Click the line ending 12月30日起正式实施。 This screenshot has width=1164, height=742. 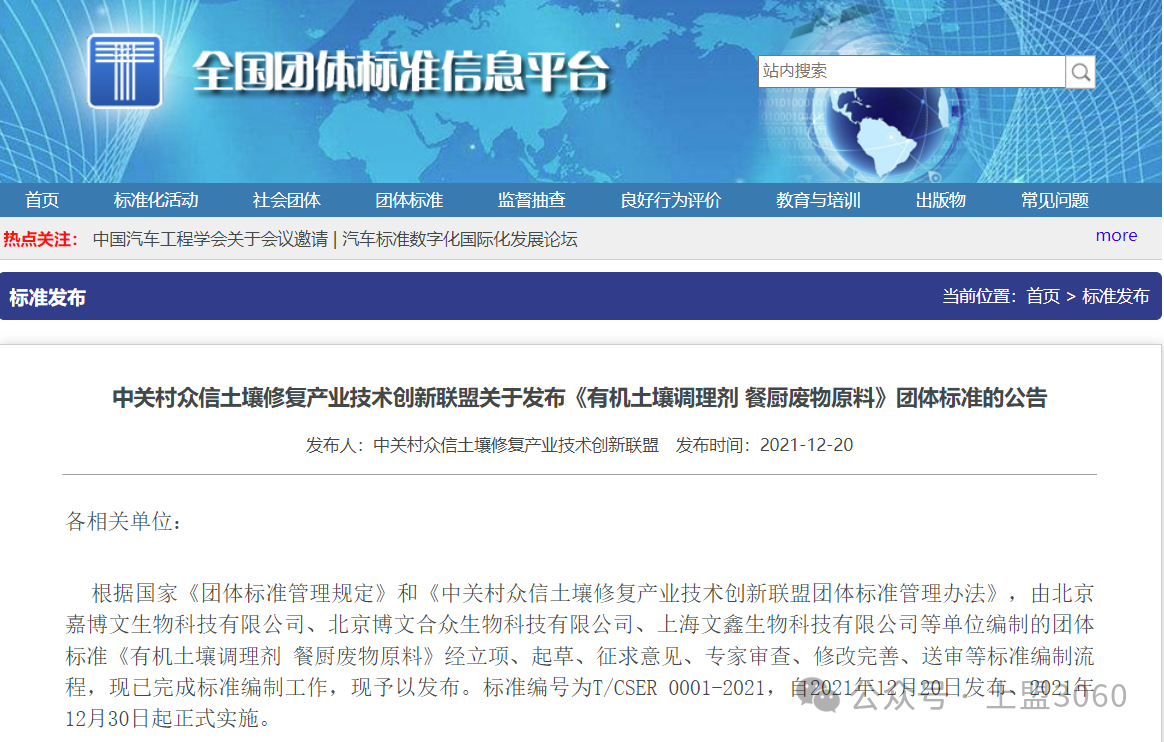coord(169,719)
